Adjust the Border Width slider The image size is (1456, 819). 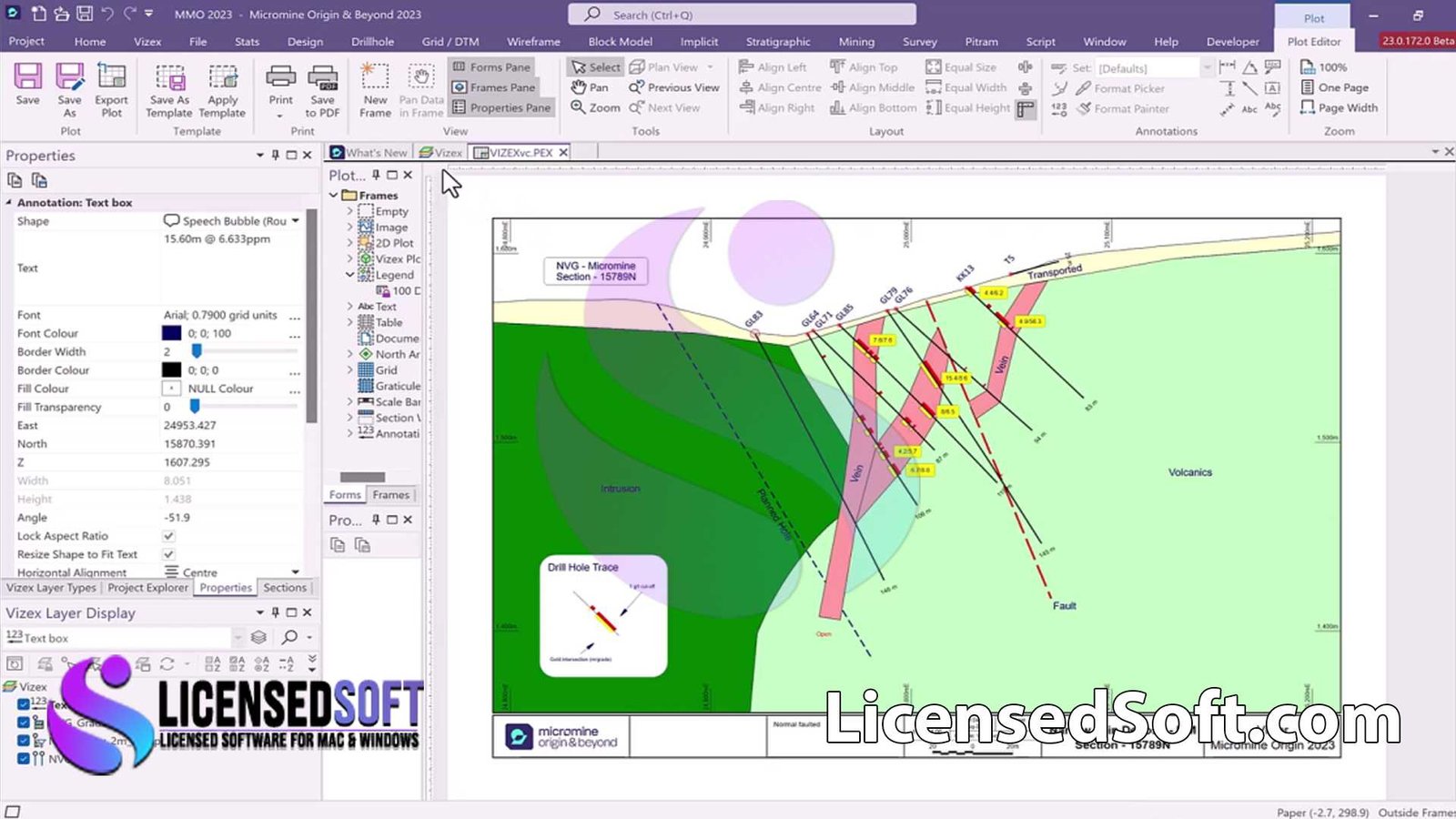pyautogui.click(x=196, y=351)
